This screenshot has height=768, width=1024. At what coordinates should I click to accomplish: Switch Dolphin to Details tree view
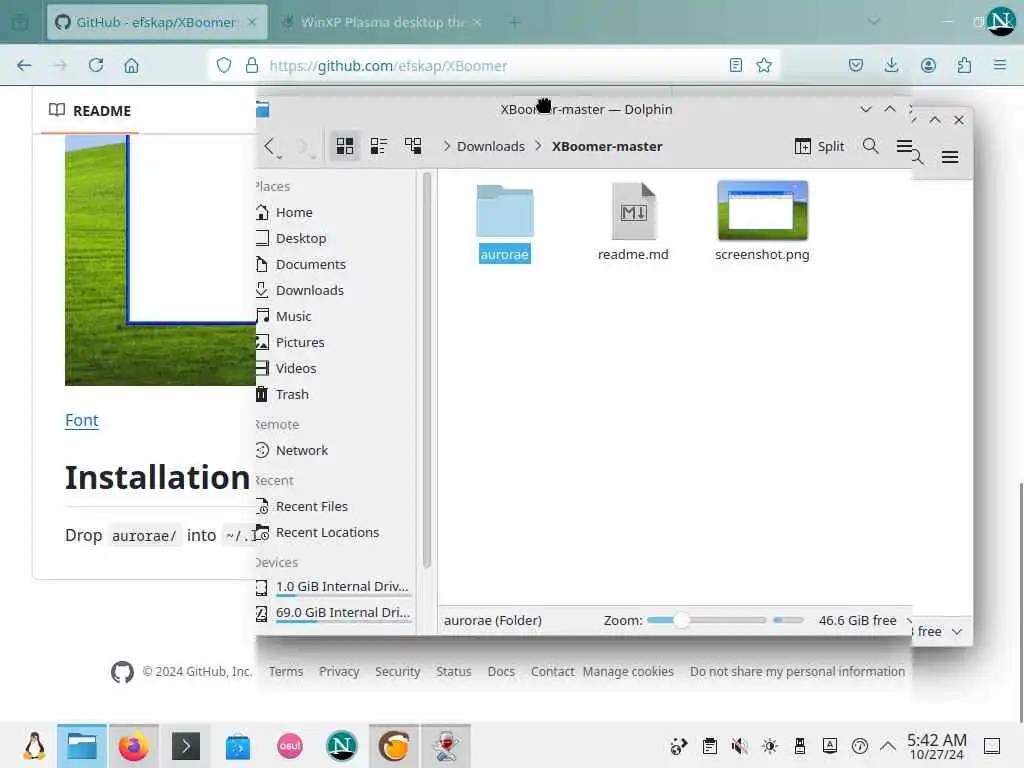pos(413,146)
